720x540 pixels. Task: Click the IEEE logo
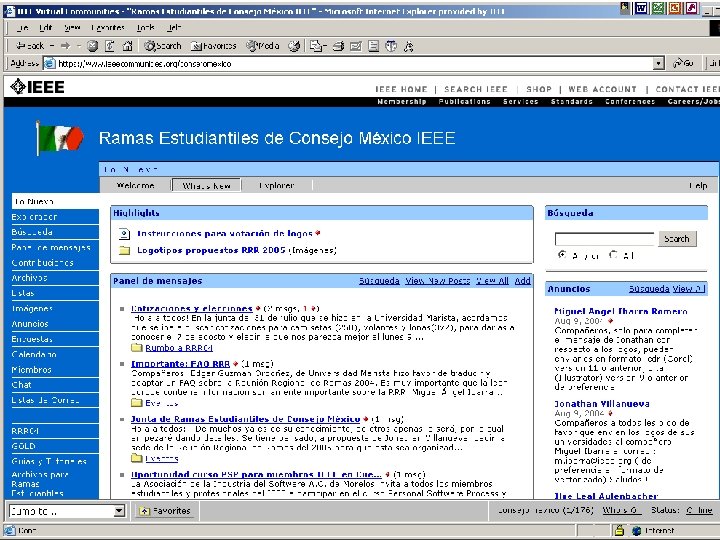37,86
